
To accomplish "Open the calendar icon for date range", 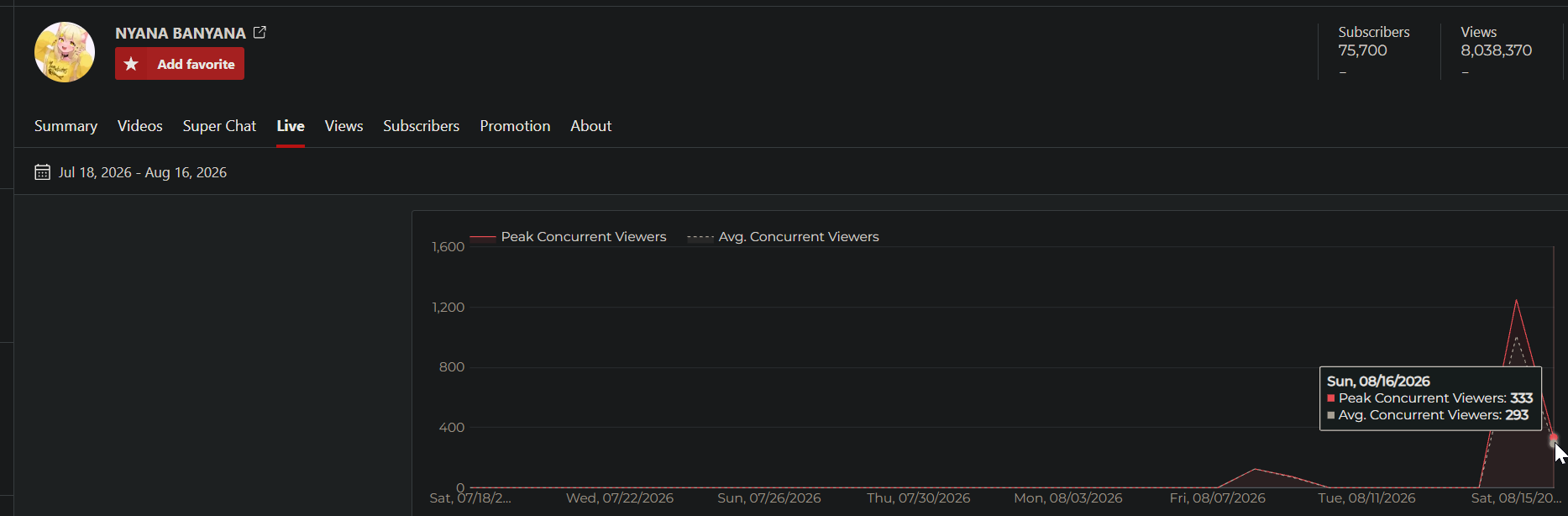I will [x=42, y=172].
